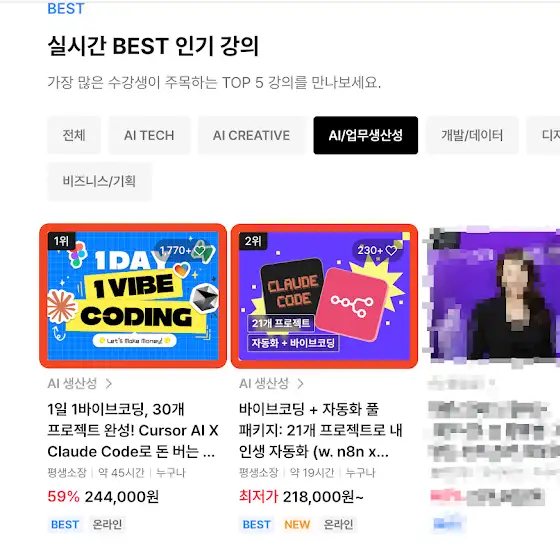Open course title 바이브코딩 + 자동화 풀 패키지
The width and height of the screenshot is (560, 560).
321,430
